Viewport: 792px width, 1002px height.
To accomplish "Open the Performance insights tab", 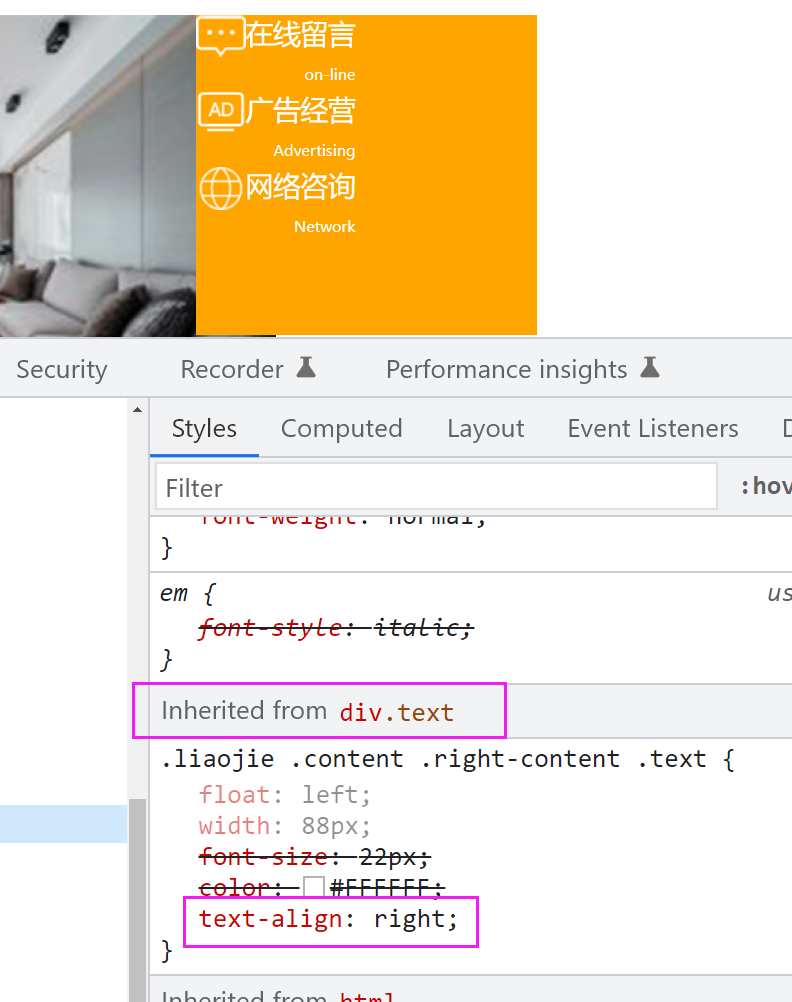I will [x=506, y=369].
